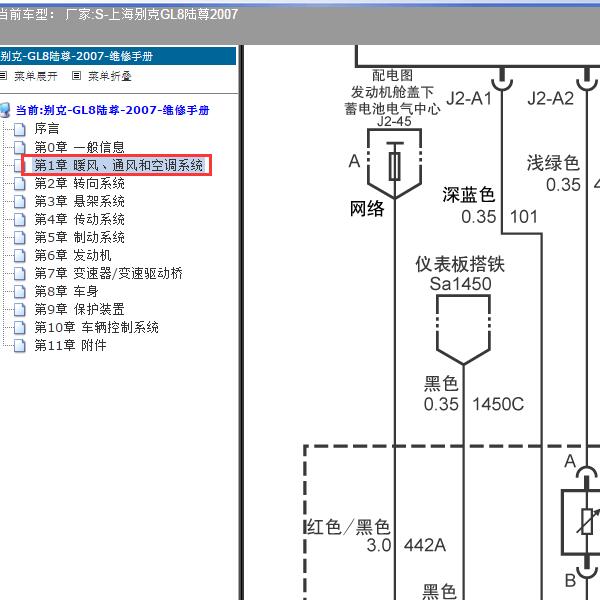Collapse all menus with 菜单折叠
600x600 pixels.
[x=110, y=76]
